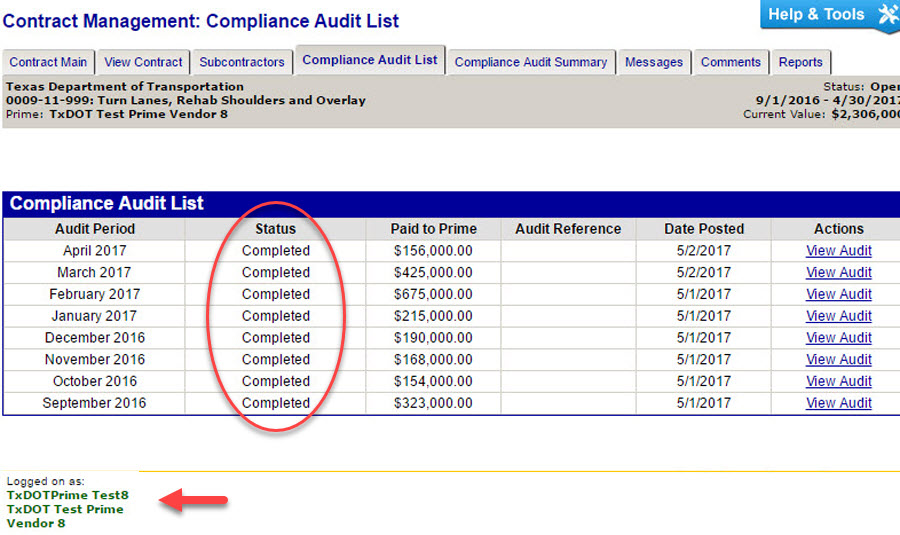The width and height of the screenshot is (900, 535).
Task: View Audit for April 2017
Action: click(x=838, y=251)
